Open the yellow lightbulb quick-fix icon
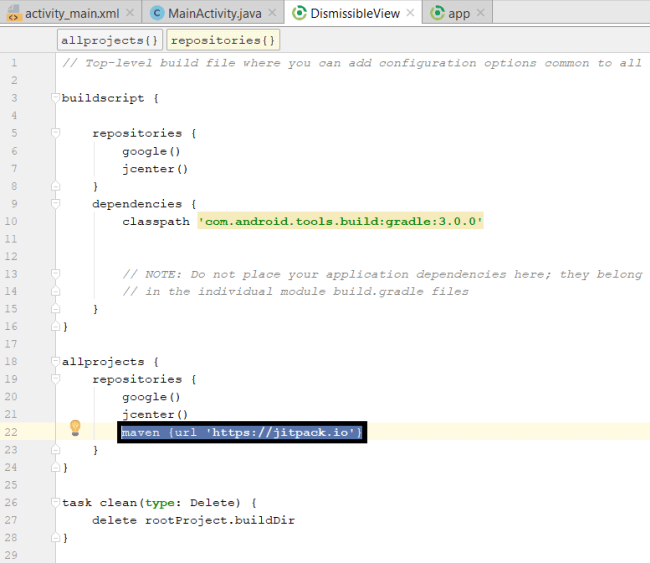 pyautogui.click(x=75, y=427)
